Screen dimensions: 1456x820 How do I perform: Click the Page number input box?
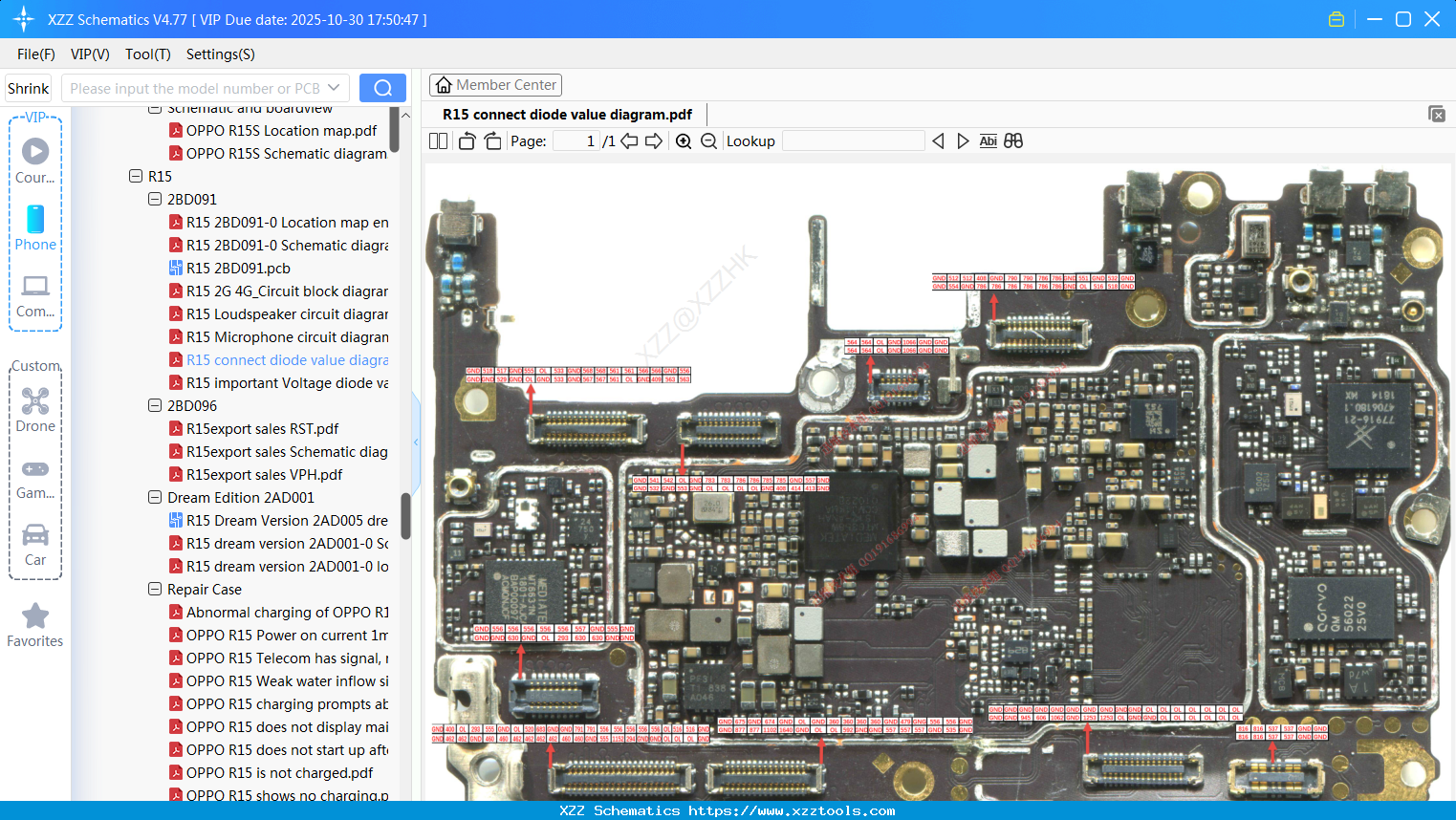[x=576, y=141]
